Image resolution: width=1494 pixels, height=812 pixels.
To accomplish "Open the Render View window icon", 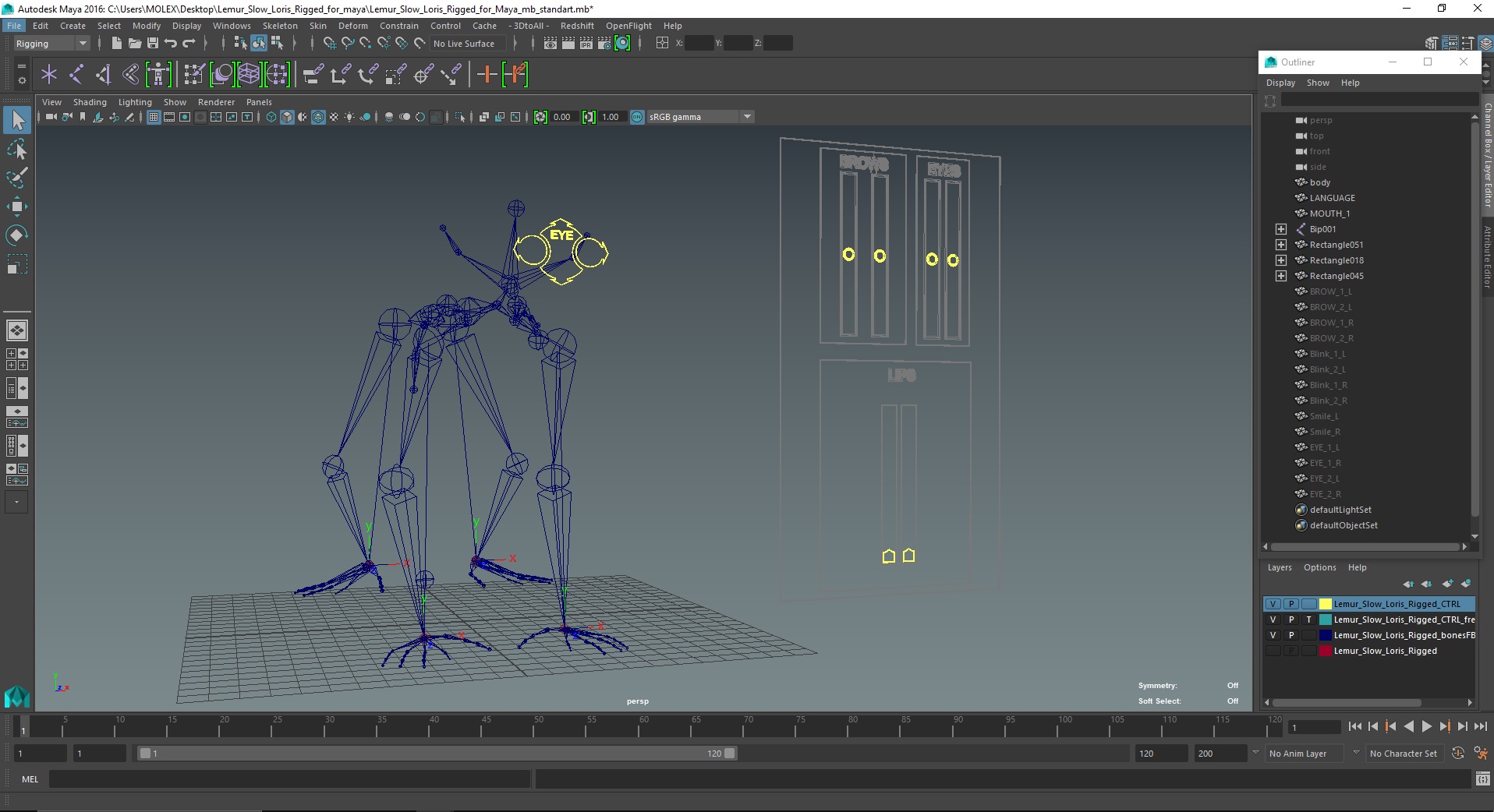I will 551,44.
